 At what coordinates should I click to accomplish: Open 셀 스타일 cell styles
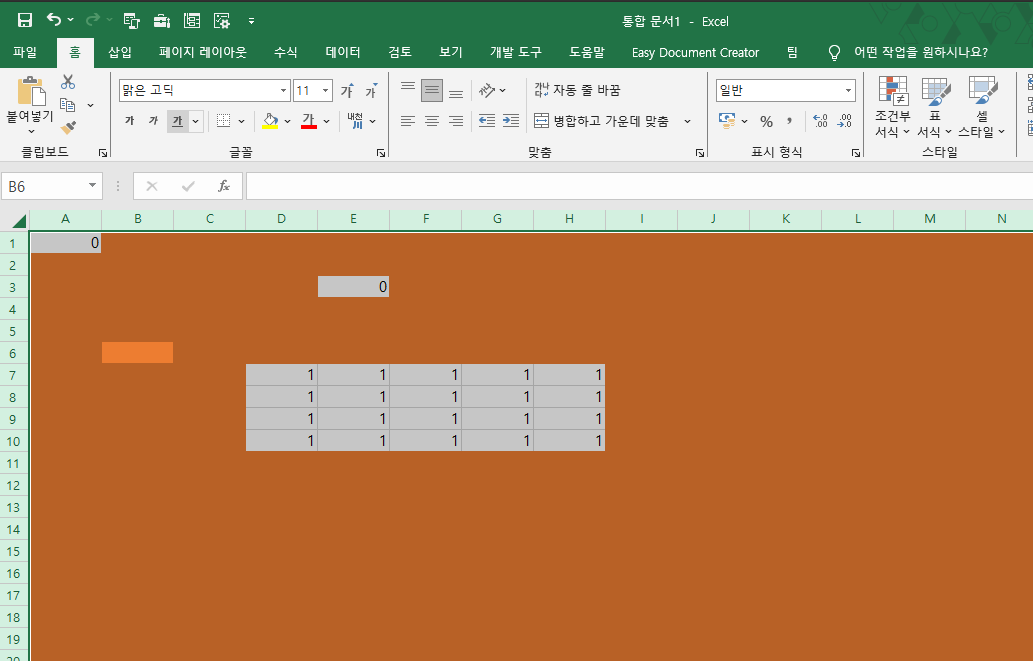click(x=982, y=107)
